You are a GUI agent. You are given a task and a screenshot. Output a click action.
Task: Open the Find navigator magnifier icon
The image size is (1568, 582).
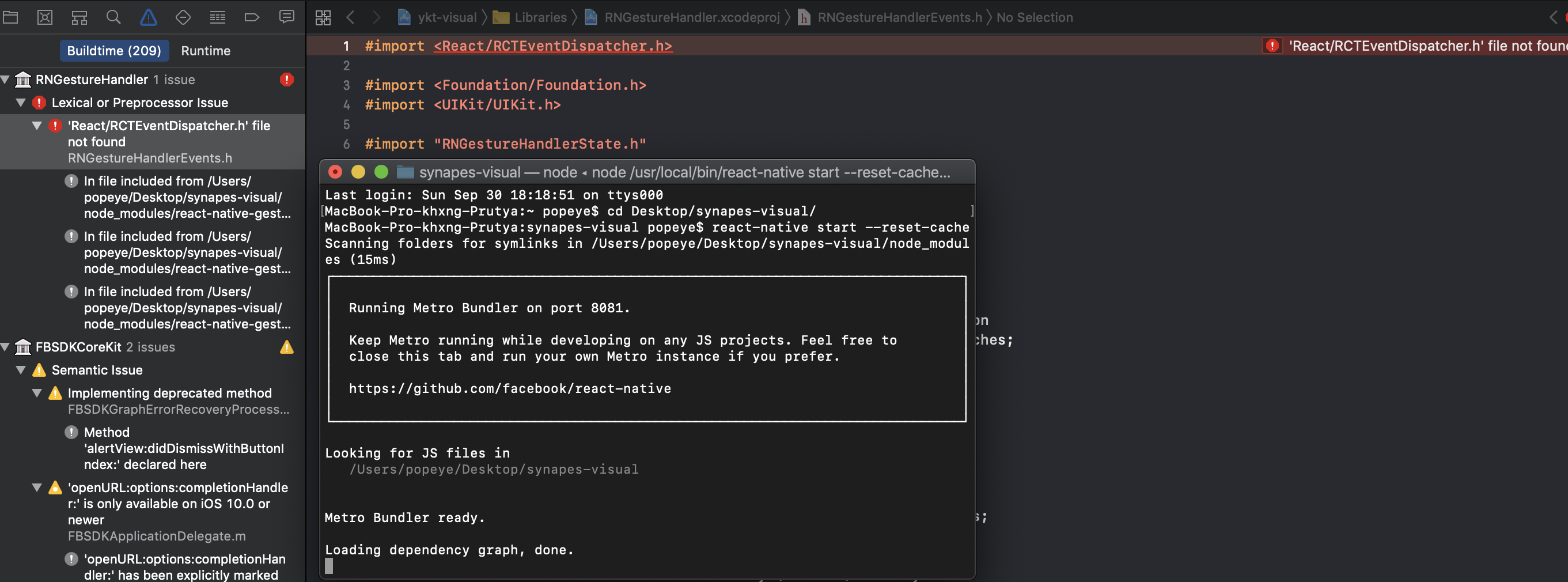pos(113,17)
